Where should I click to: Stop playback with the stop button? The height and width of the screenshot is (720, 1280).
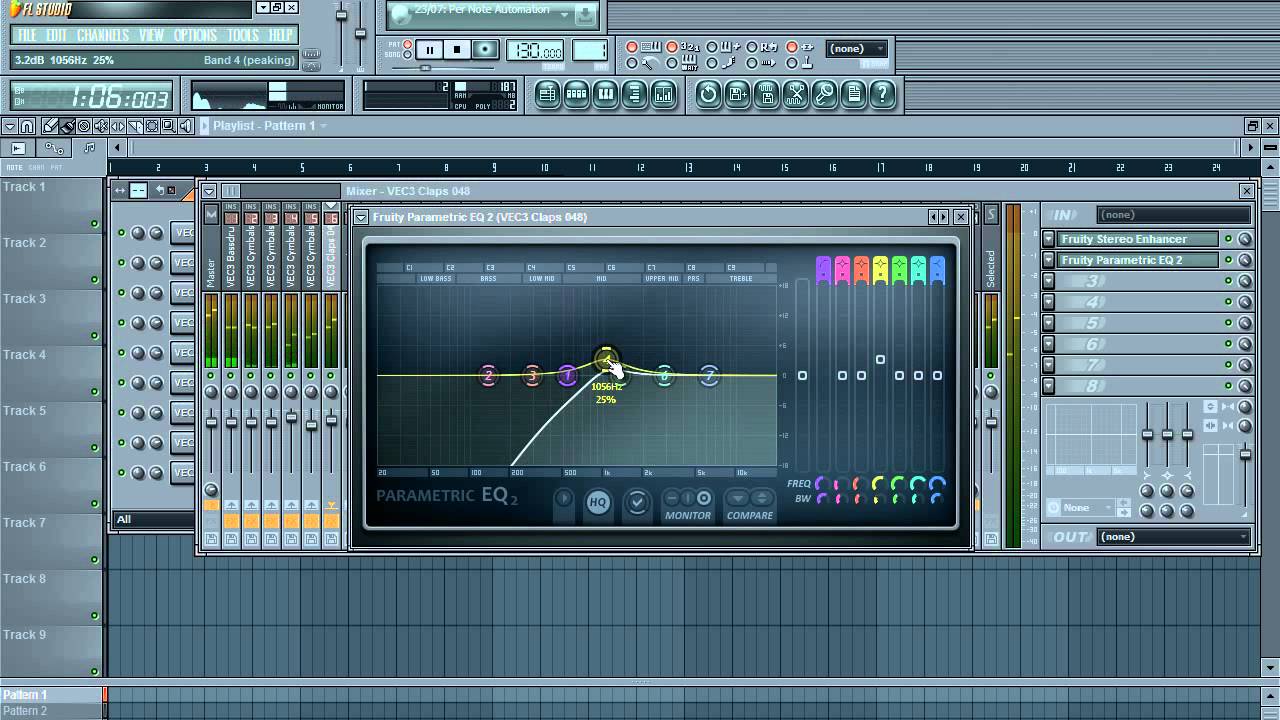[x=457, y=50]
